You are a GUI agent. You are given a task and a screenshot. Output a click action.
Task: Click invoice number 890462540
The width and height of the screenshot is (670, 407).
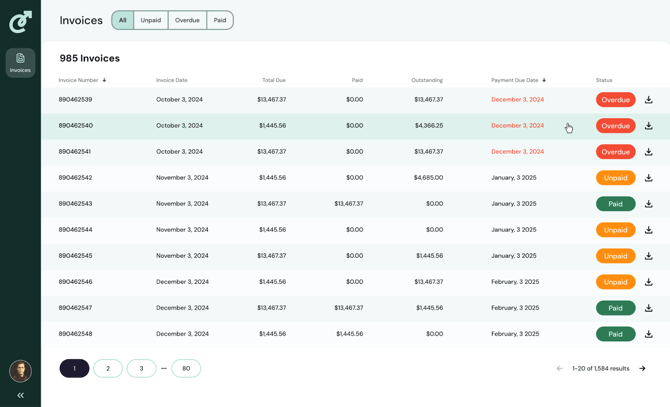76,126
